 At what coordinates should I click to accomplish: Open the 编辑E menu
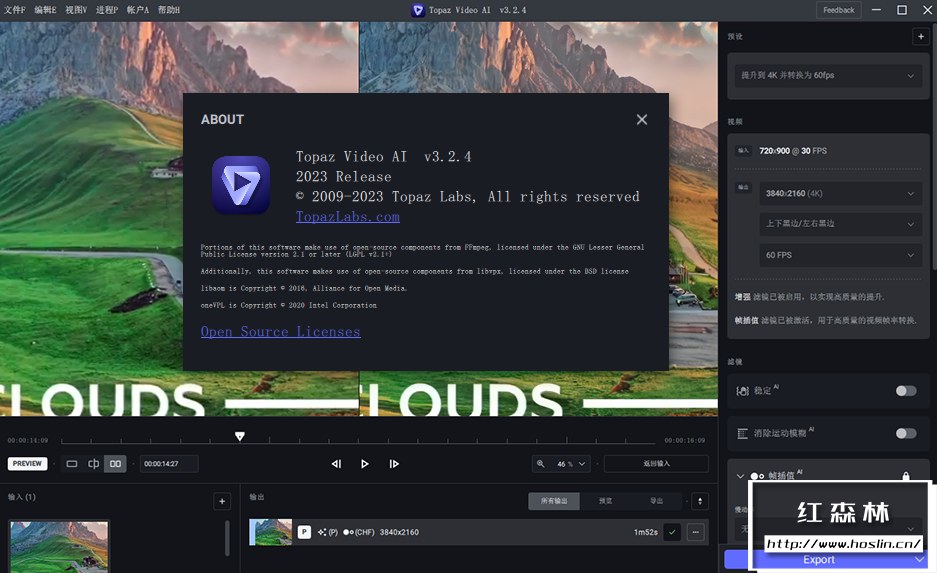(x=45, y=10)
